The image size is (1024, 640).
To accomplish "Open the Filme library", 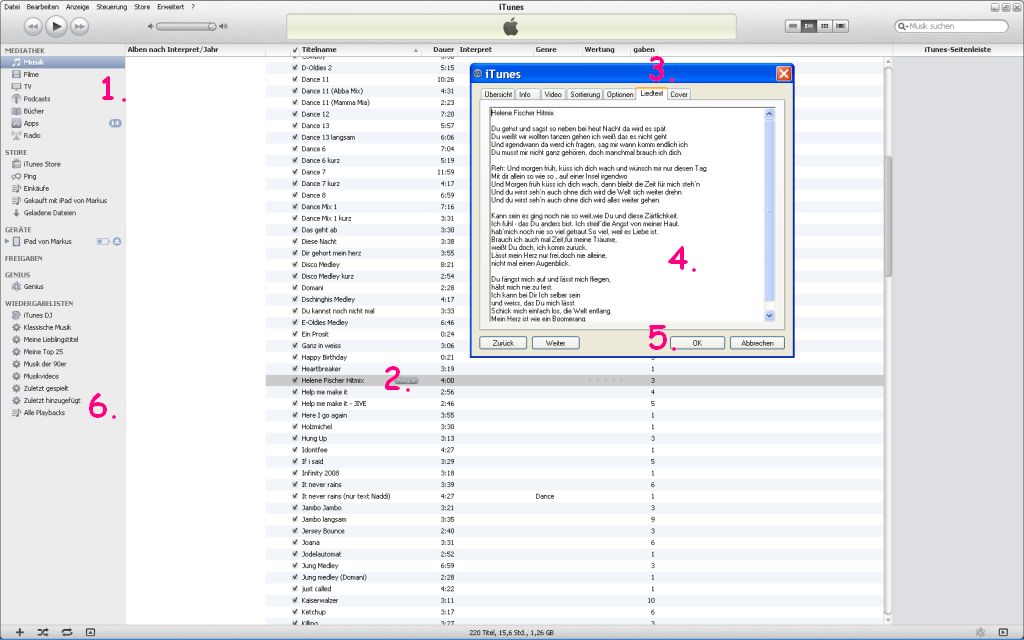I will (x=31, y=74).
